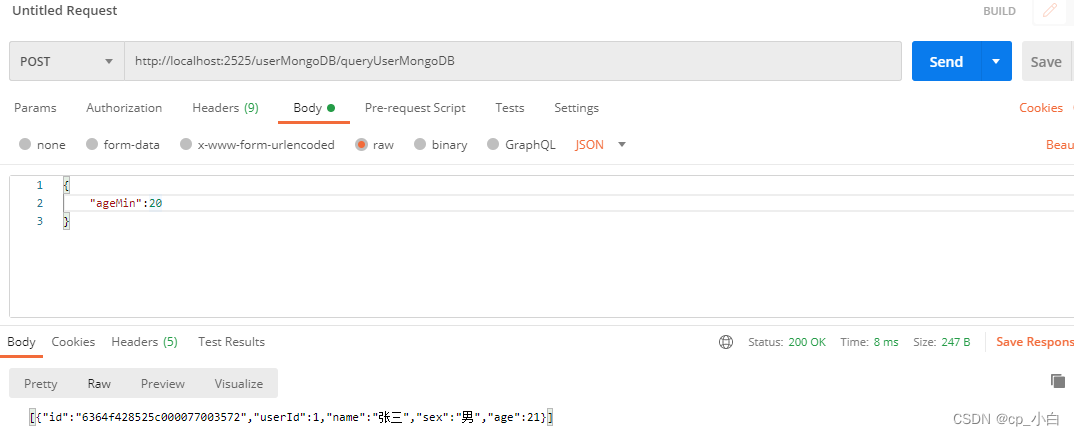Viewport: 1074px width, 436px height.
Task: Open the Cookies link on right
Action: [1040, 107]
